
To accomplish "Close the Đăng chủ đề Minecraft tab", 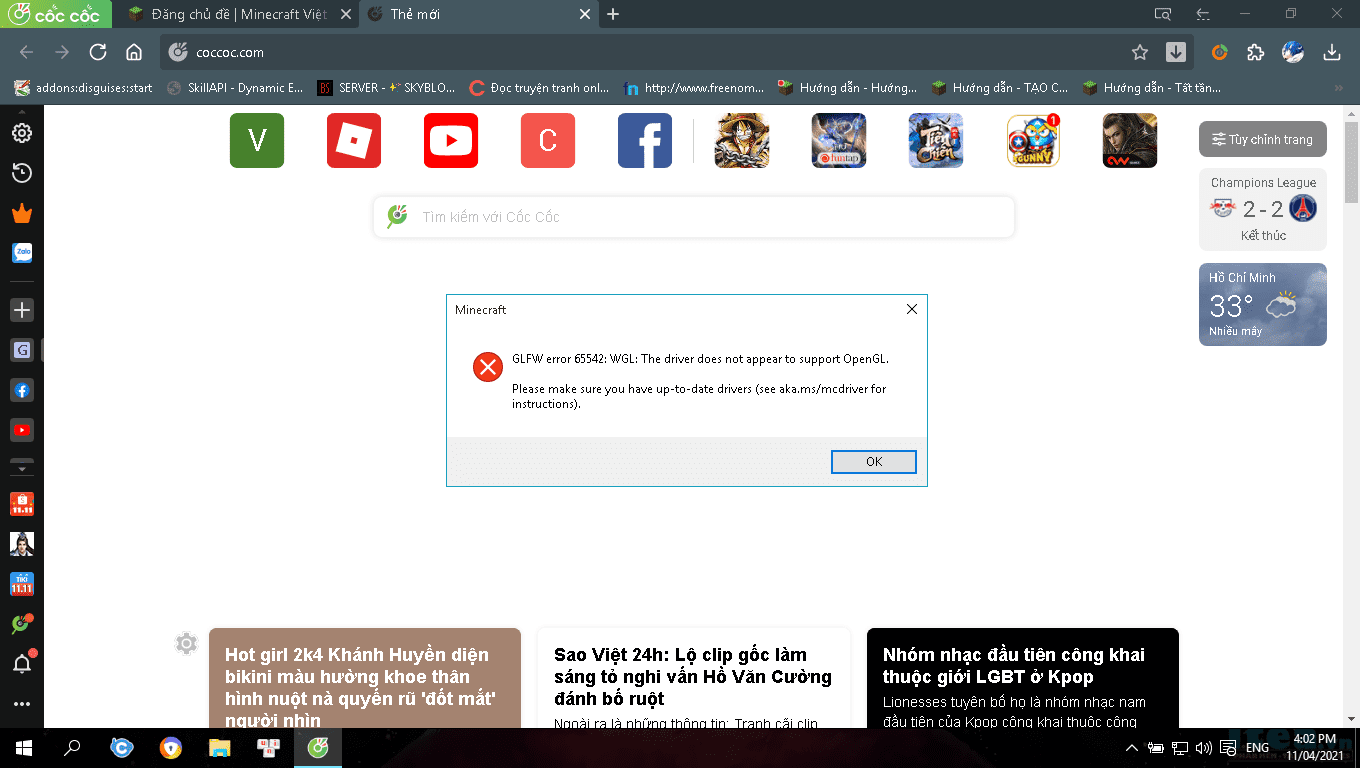I will coord(345,14).
